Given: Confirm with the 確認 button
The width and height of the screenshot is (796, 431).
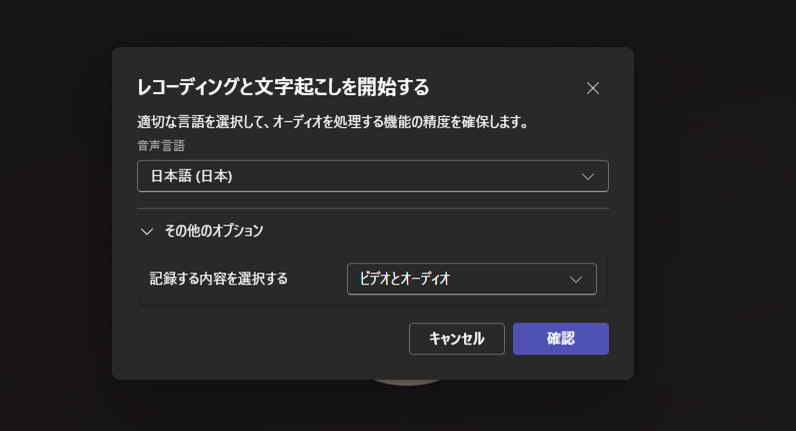Looking at the screenshot, I should pyautogui.click(x=560, y=338).
